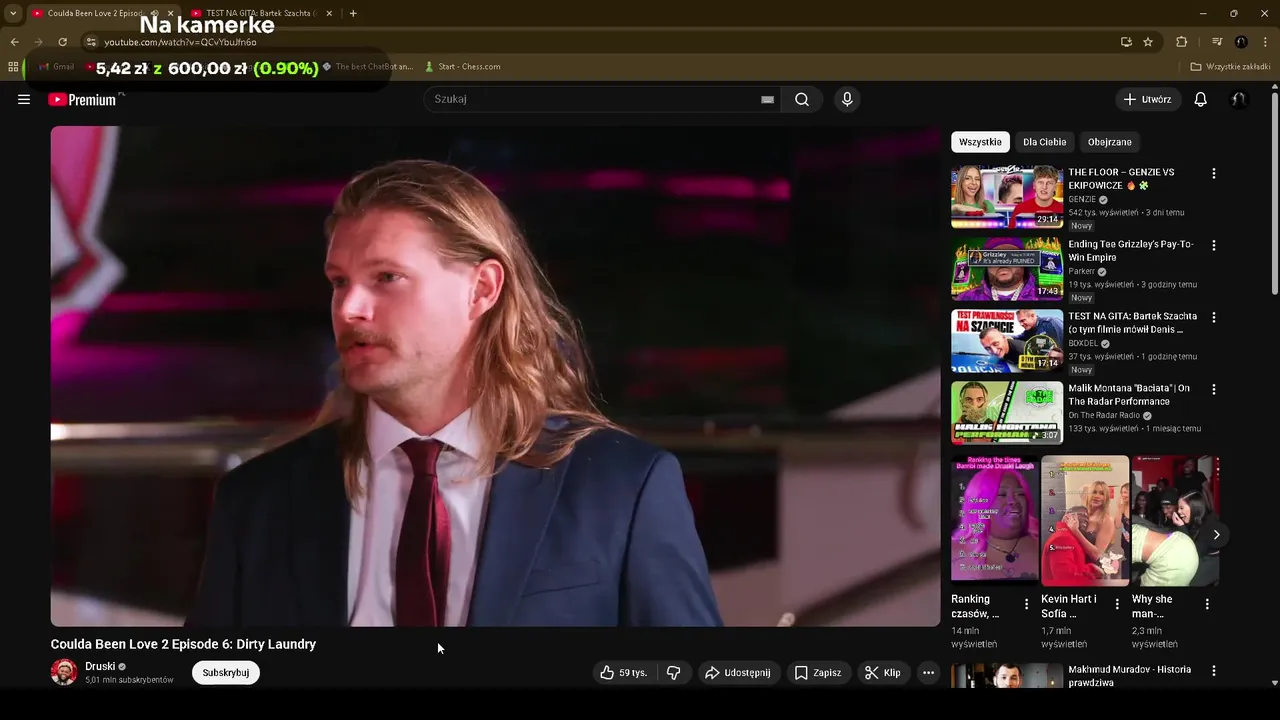Click install app icon in address bar
The height and width of the screenshot is (720, 1280).
[1126, 42]
